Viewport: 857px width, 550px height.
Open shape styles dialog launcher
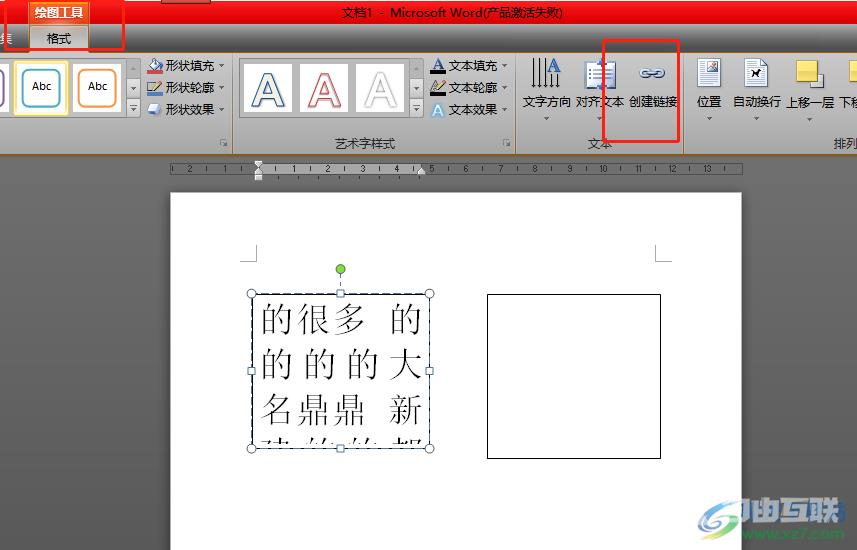tap(223, 143)
